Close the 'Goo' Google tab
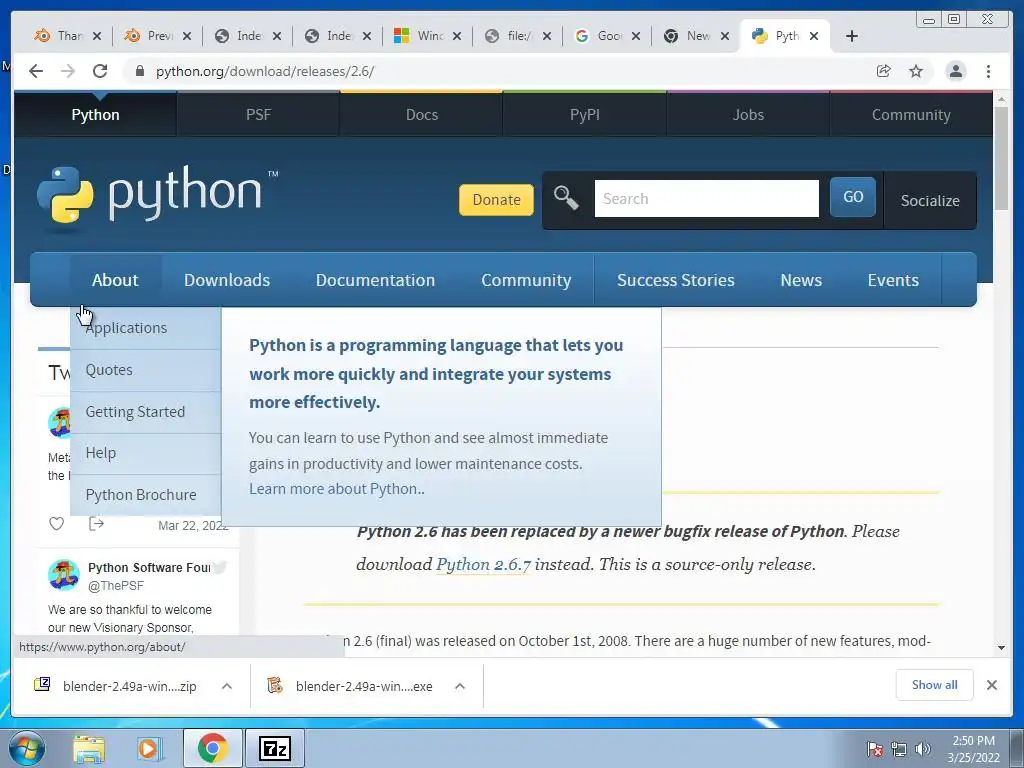 pos(636,36)
